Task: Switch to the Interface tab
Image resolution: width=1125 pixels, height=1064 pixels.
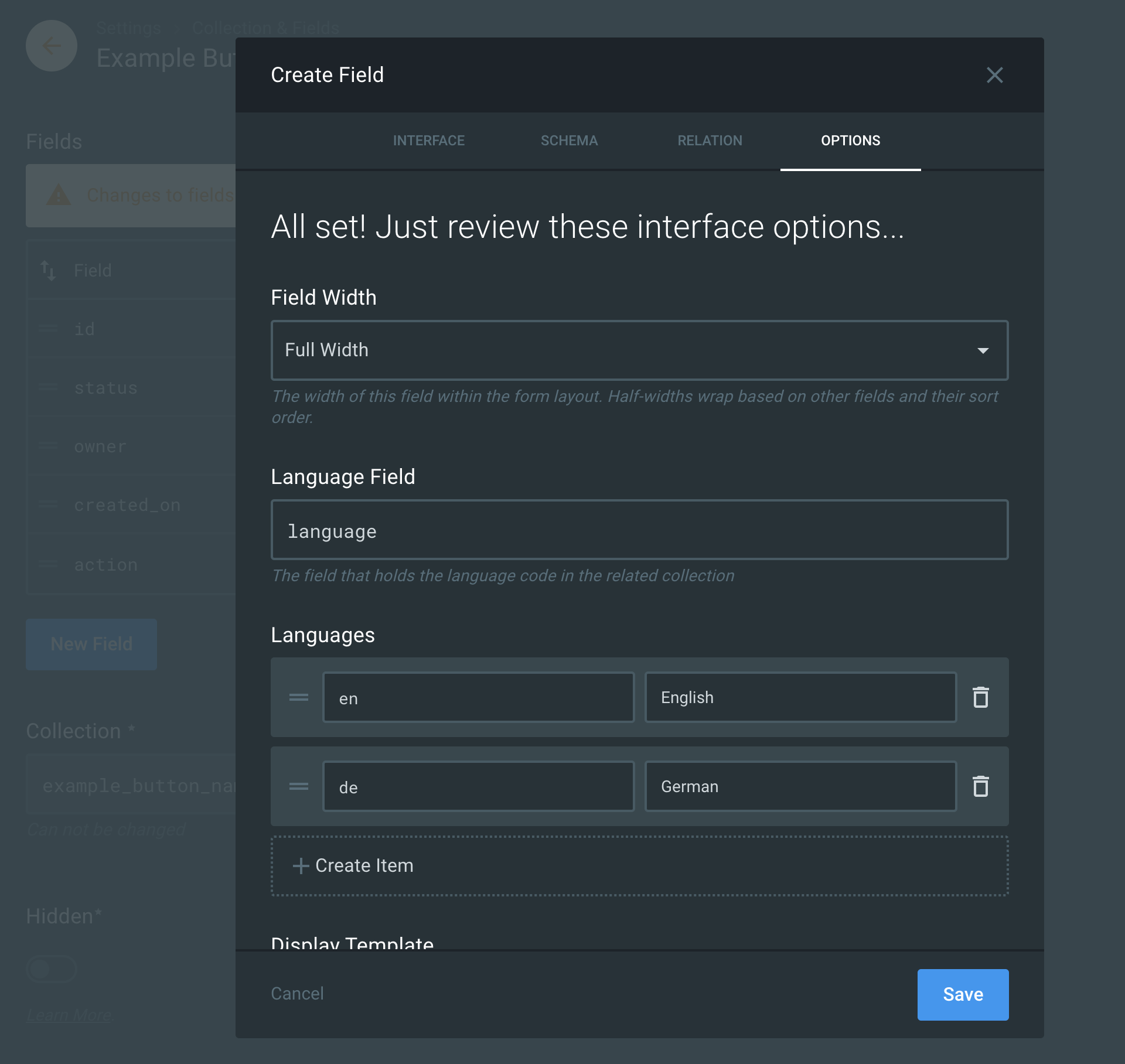Action: pyautogui.click(x=429, y=141)
